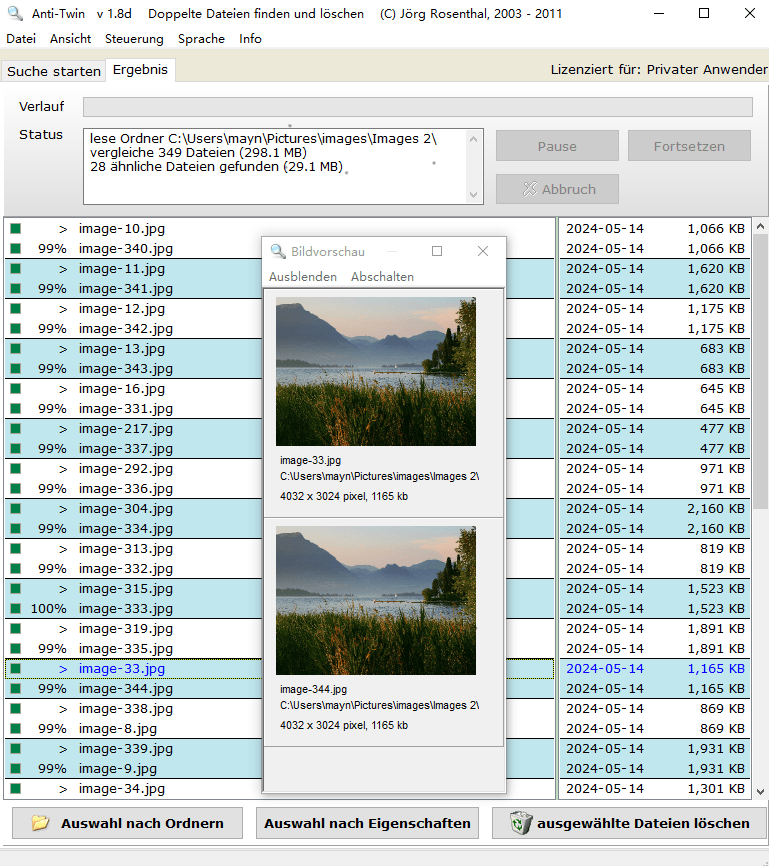The image size is (769, 866).
Task: Switch to the Suche starten tab
Action: tap(54, 71)
